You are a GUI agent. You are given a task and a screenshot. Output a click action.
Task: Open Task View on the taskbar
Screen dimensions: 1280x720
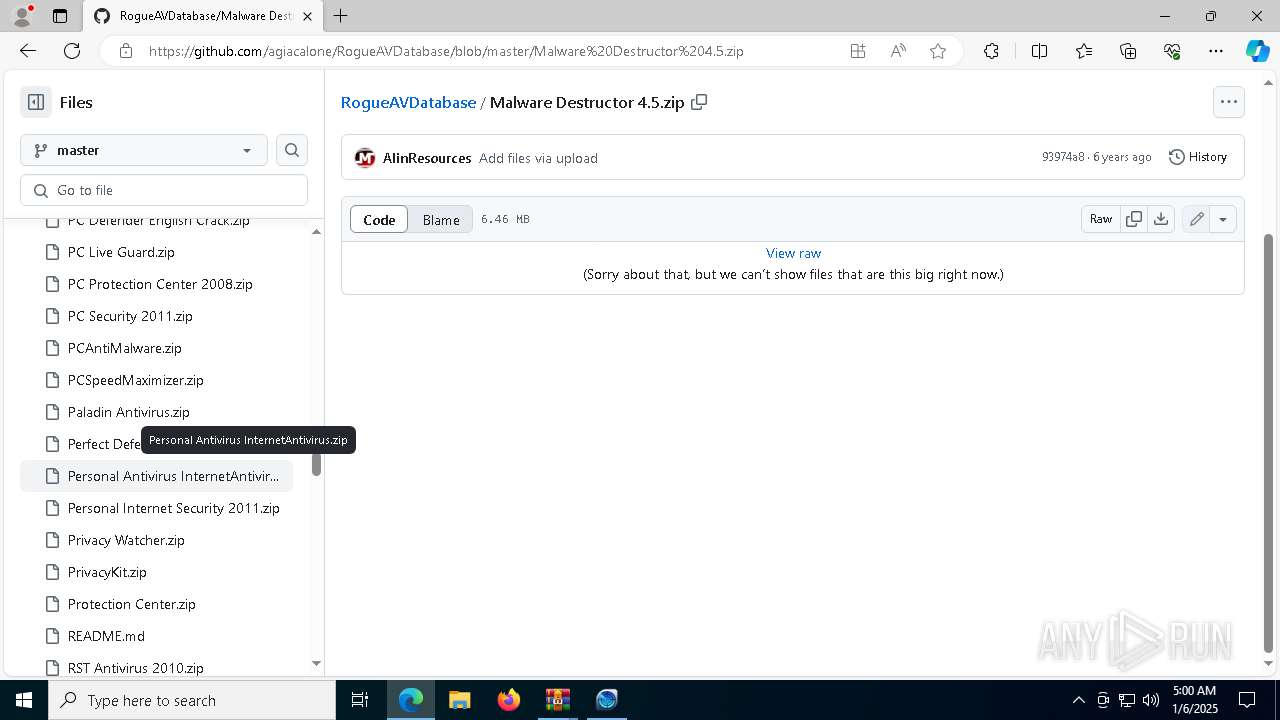[360, 700]
